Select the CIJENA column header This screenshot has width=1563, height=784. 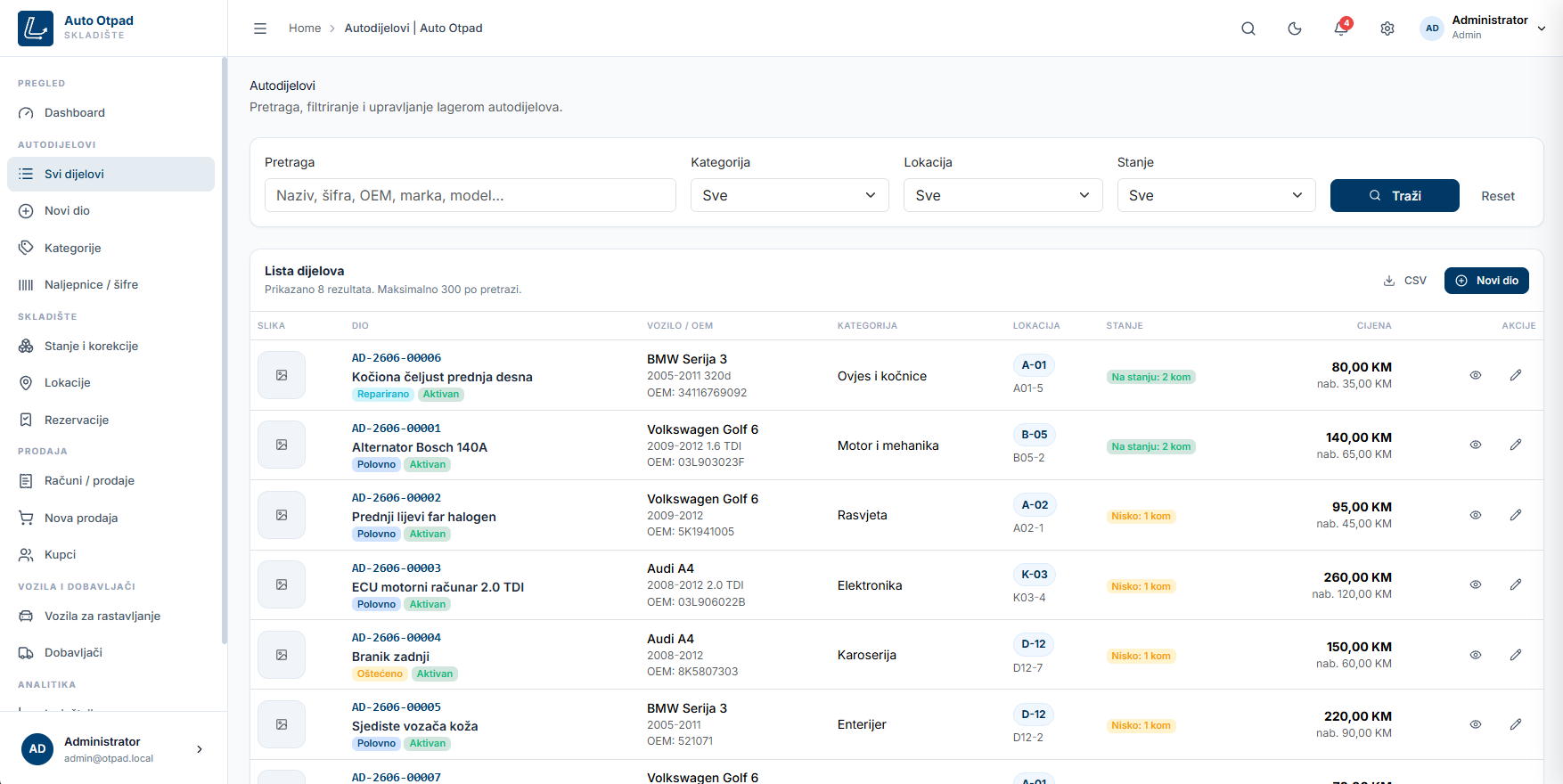point(1374,326)
